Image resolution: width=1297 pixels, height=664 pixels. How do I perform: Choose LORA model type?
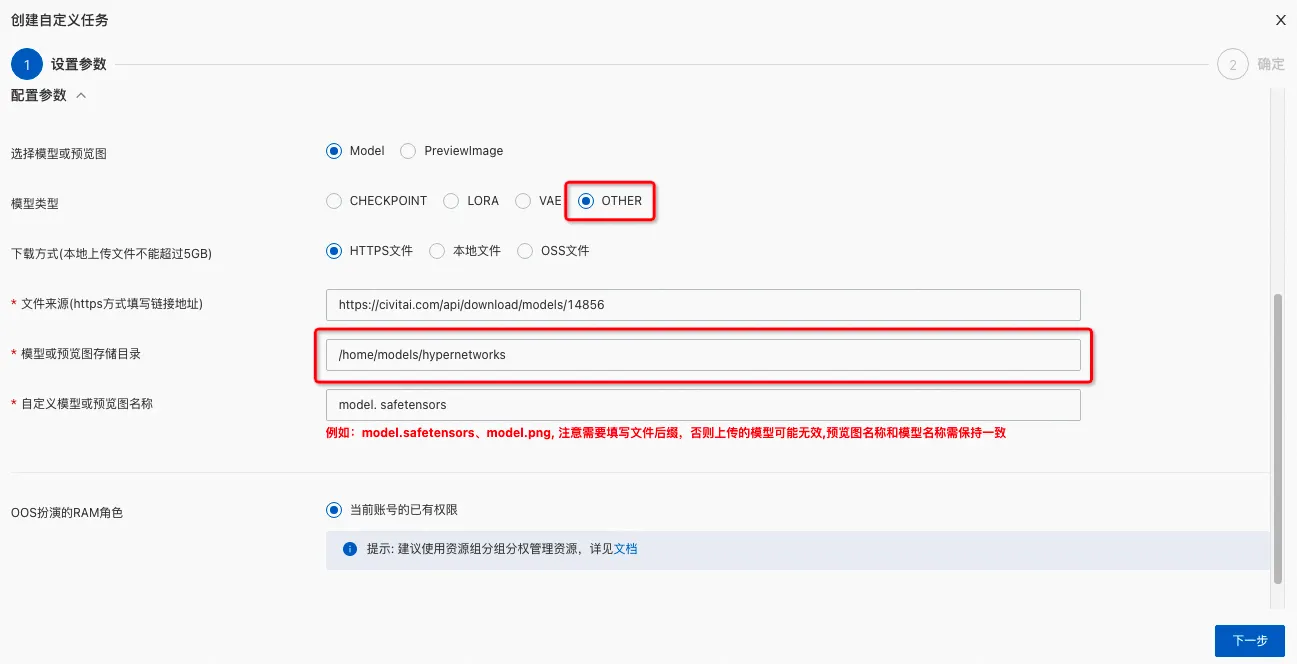[452, 201]
